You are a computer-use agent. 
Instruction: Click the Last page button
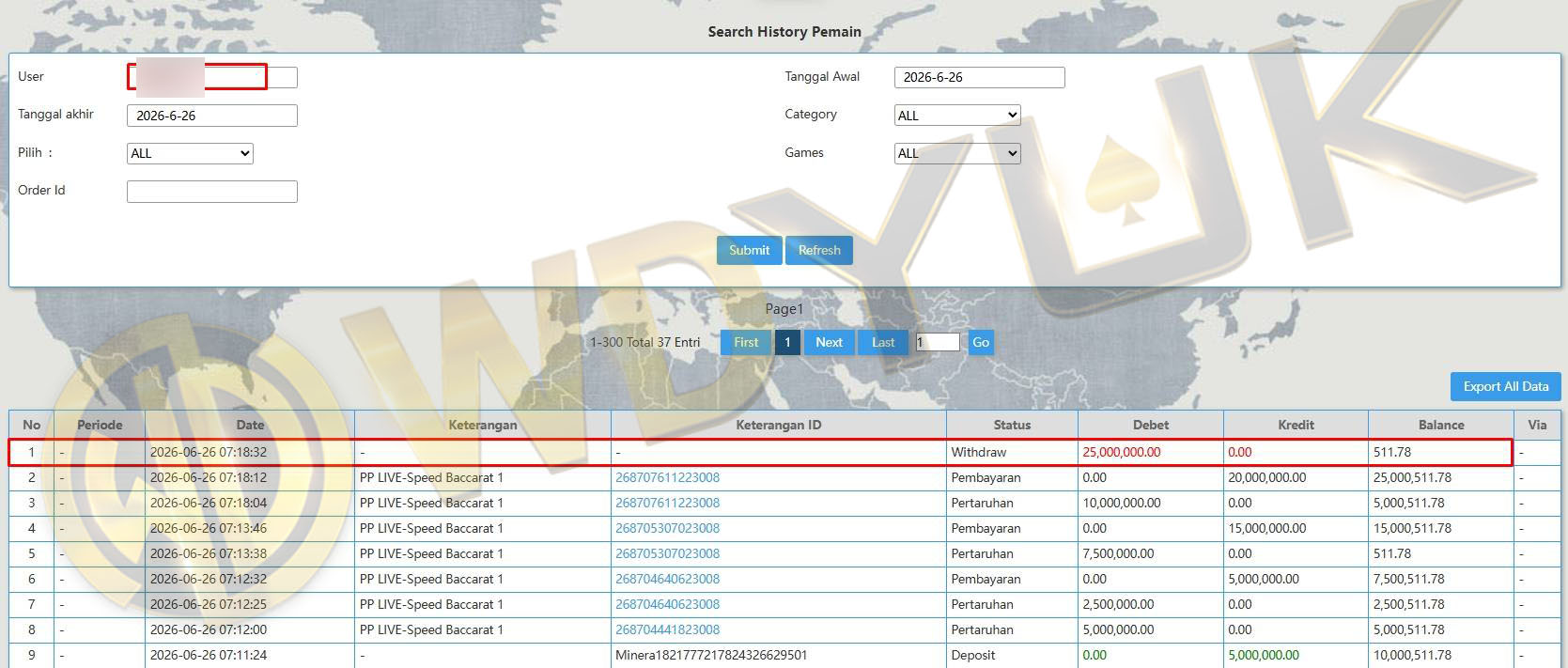883,342
